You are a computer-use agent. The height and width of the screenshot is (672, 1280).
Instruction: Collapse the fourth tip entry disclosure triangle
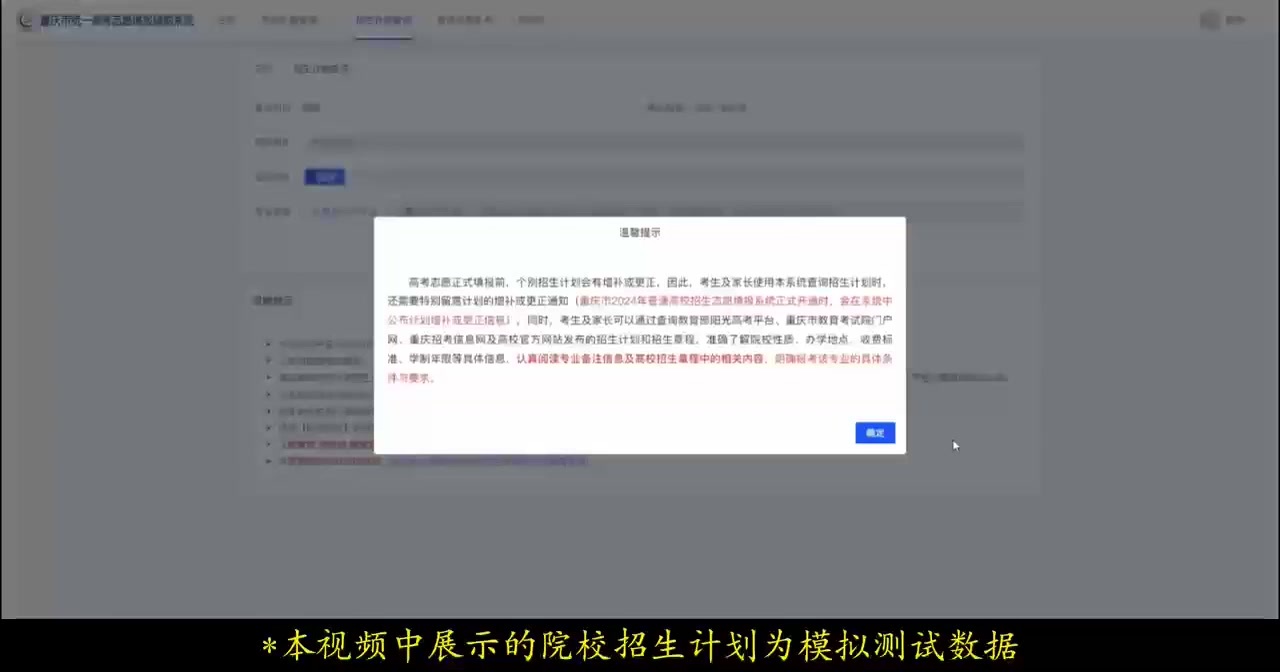[x=268, y=394]
